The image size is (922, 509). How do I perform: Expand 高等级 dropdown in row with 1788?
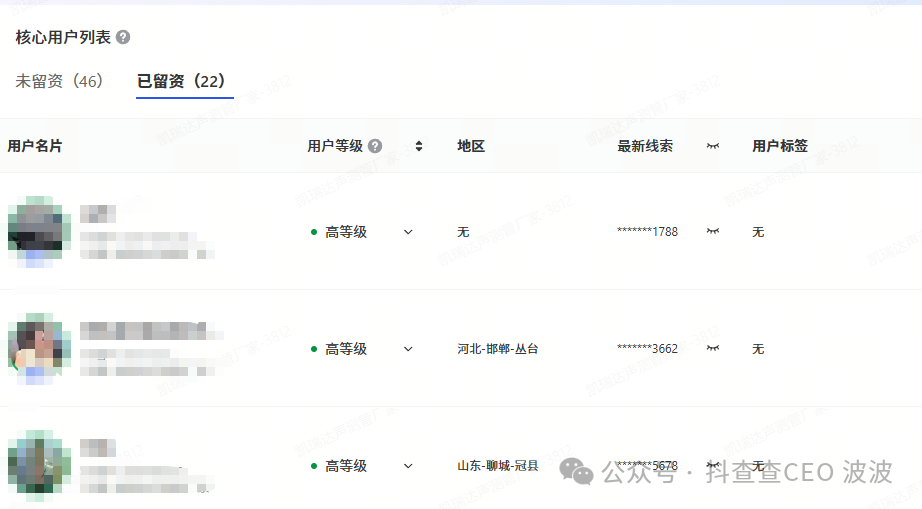pos(408,232)
